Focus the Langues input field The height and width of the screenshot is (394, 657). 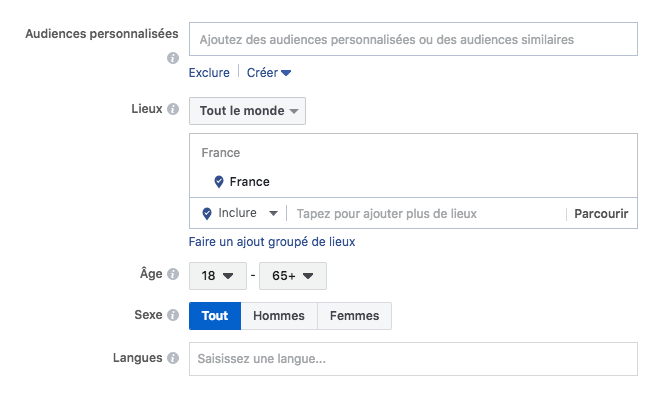[x=413, y=359]
